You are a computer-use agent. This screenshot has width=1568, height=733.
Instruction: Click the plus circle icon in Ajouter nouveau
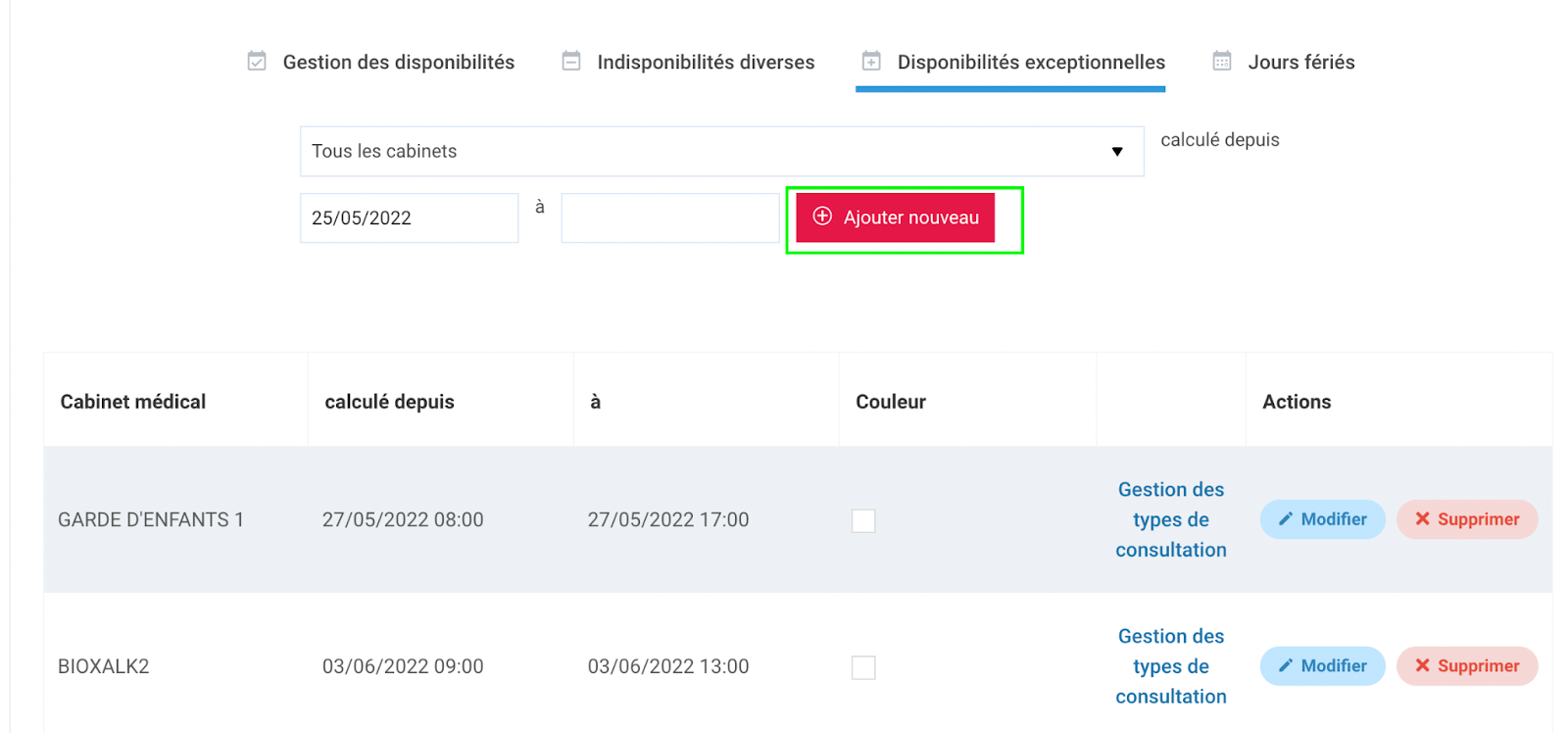822,216
